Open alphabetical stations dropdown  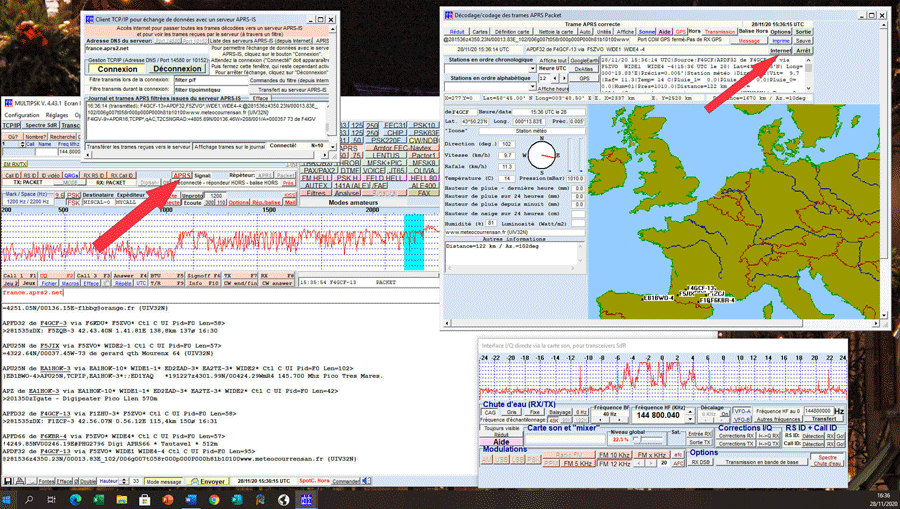coord(532,86)
